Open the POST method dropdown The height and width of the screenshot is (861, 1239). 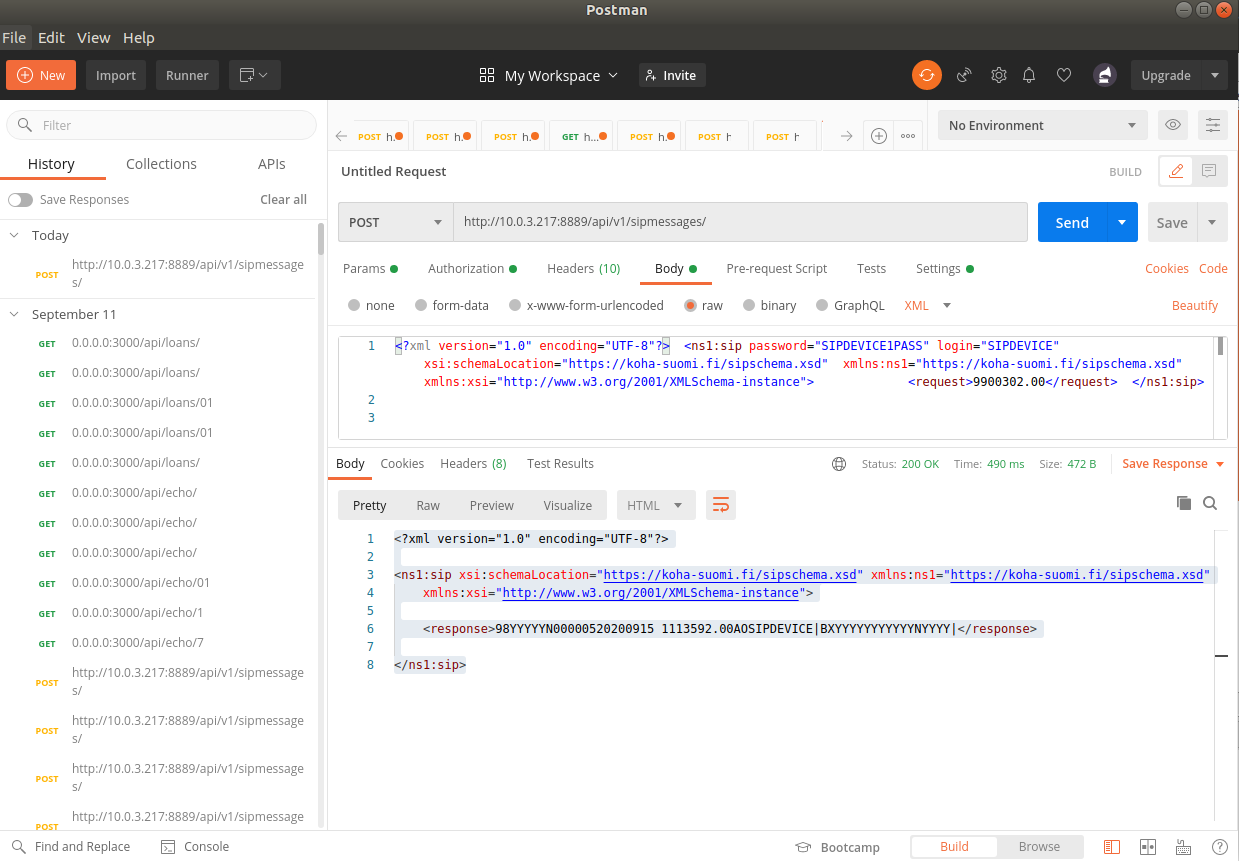coord(395,222)
